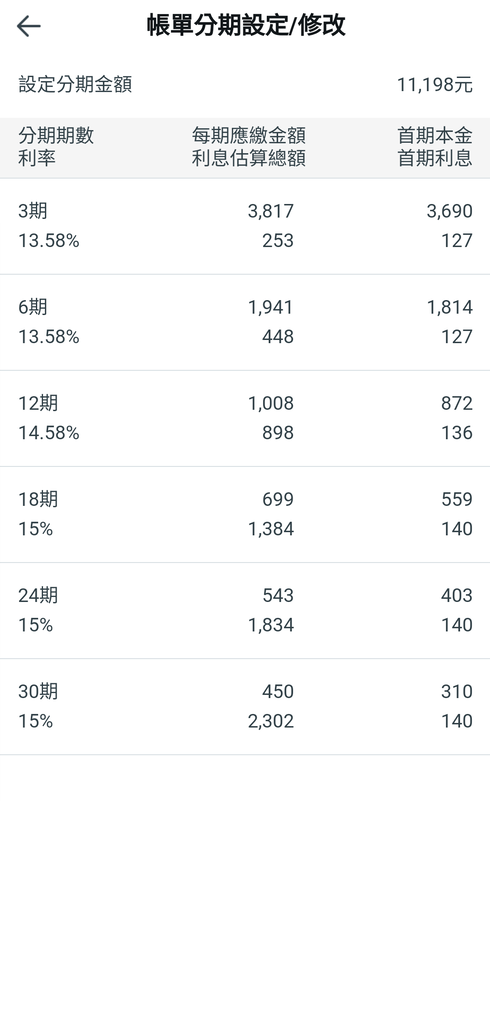Select the 3期 installment plan row
Image resolution: width=490 pixels, height=1024 pixels.
245,226
